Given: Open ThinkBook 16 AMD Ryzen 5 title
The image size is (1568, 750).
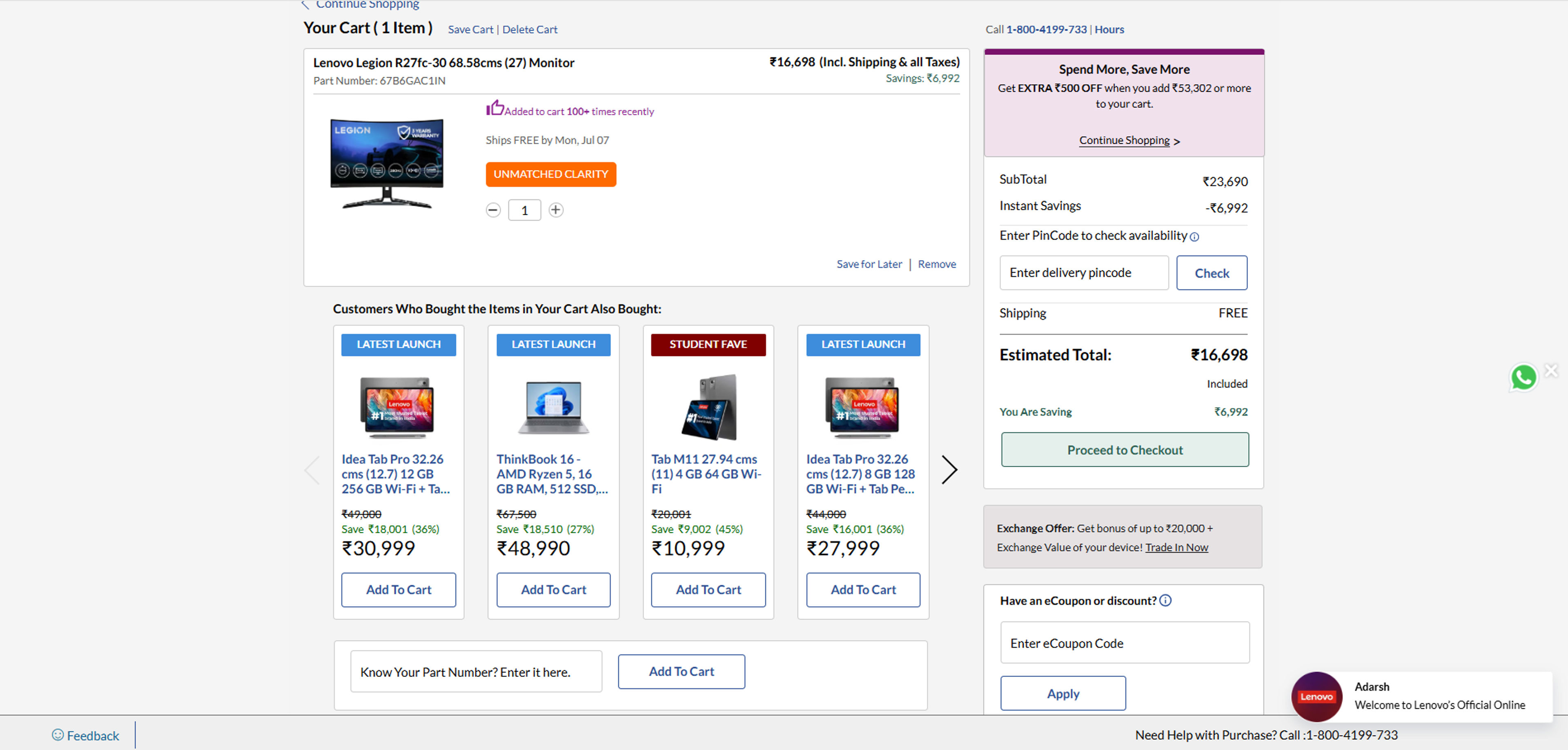Looking at the screenshot, I should (552, 474).
